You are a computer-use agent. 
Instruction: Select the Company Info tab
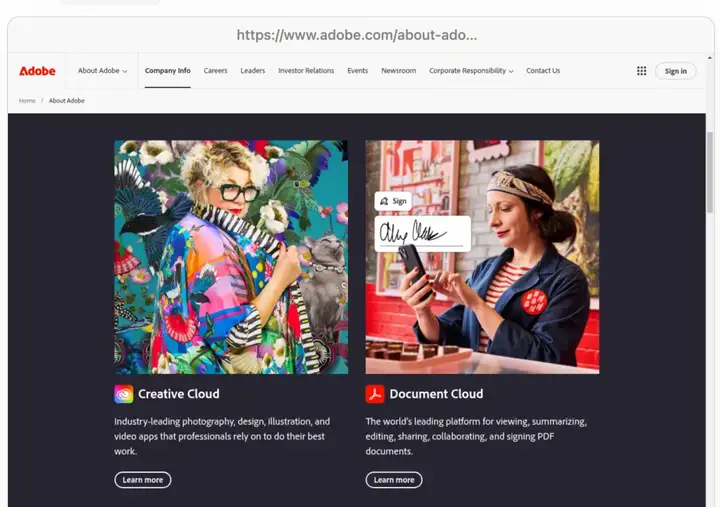(168, 71)
